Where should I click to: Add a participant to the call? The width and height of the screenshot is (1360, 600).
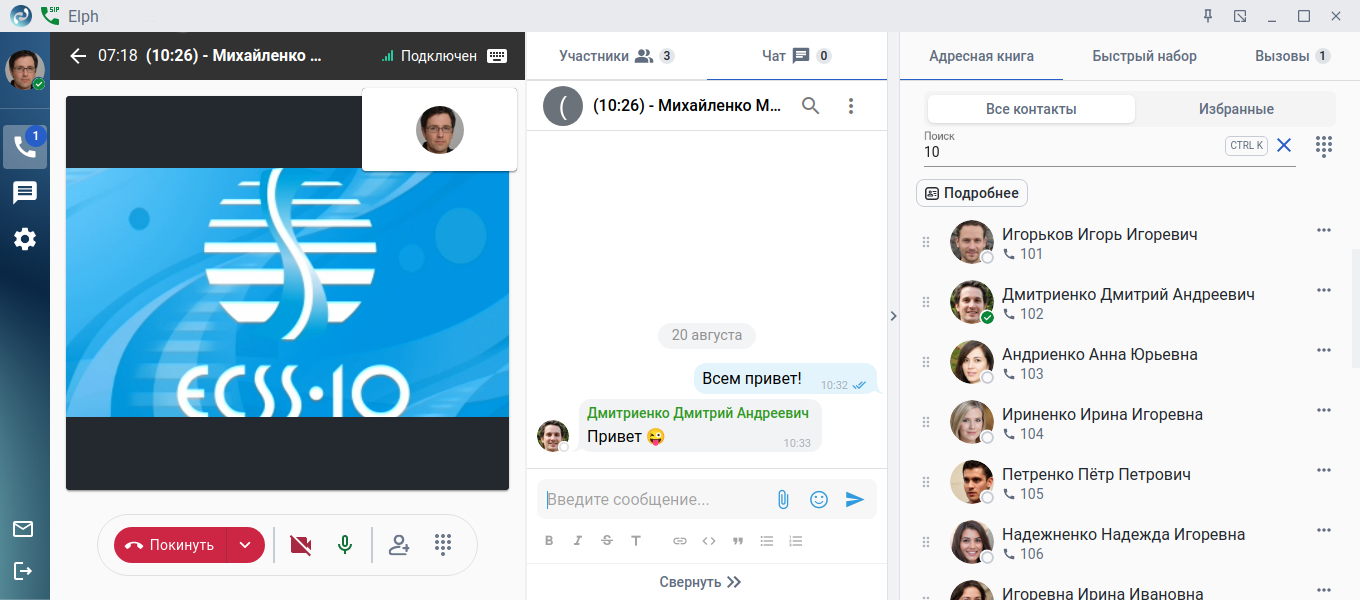399,545
